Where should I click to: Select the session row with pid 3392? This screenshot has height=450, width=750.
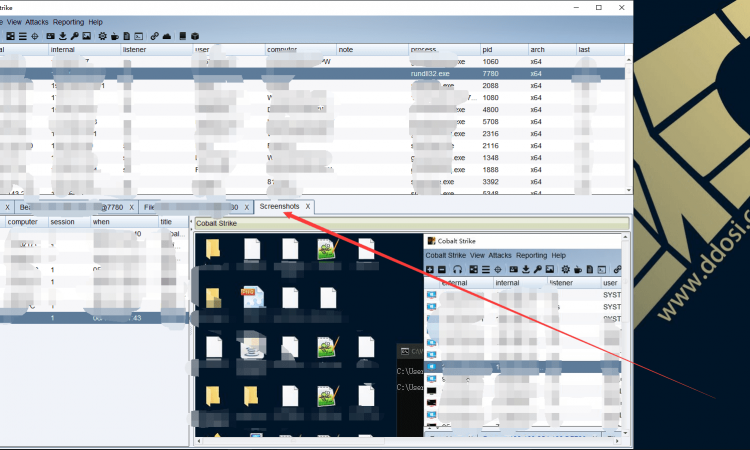tap(312, 182)
